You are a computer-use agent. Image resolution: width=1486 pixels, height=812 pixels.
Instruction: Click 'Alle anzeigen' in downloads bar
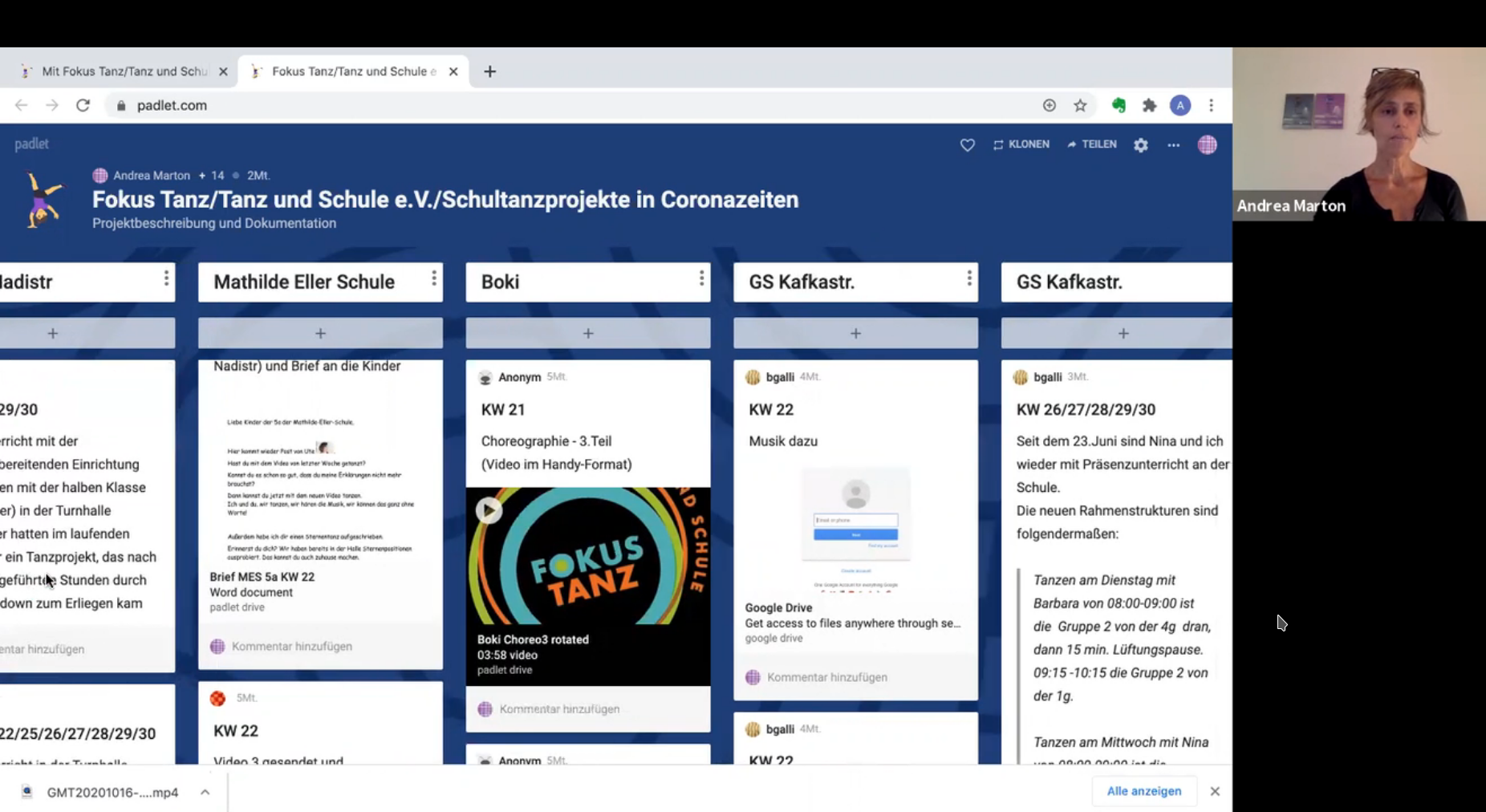tap(1144, 791)
